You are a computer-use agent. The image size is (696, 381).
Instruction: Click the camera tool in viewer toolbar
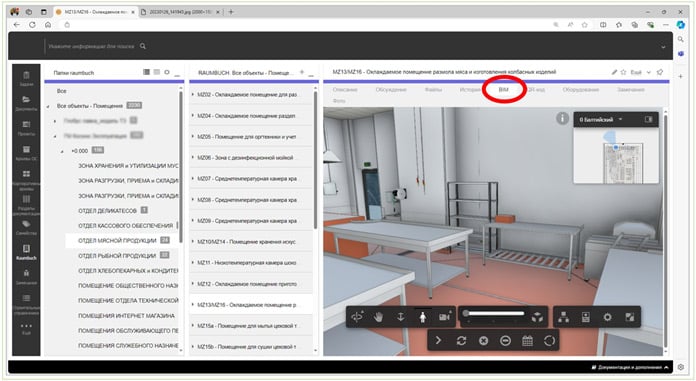coord(444,317)
